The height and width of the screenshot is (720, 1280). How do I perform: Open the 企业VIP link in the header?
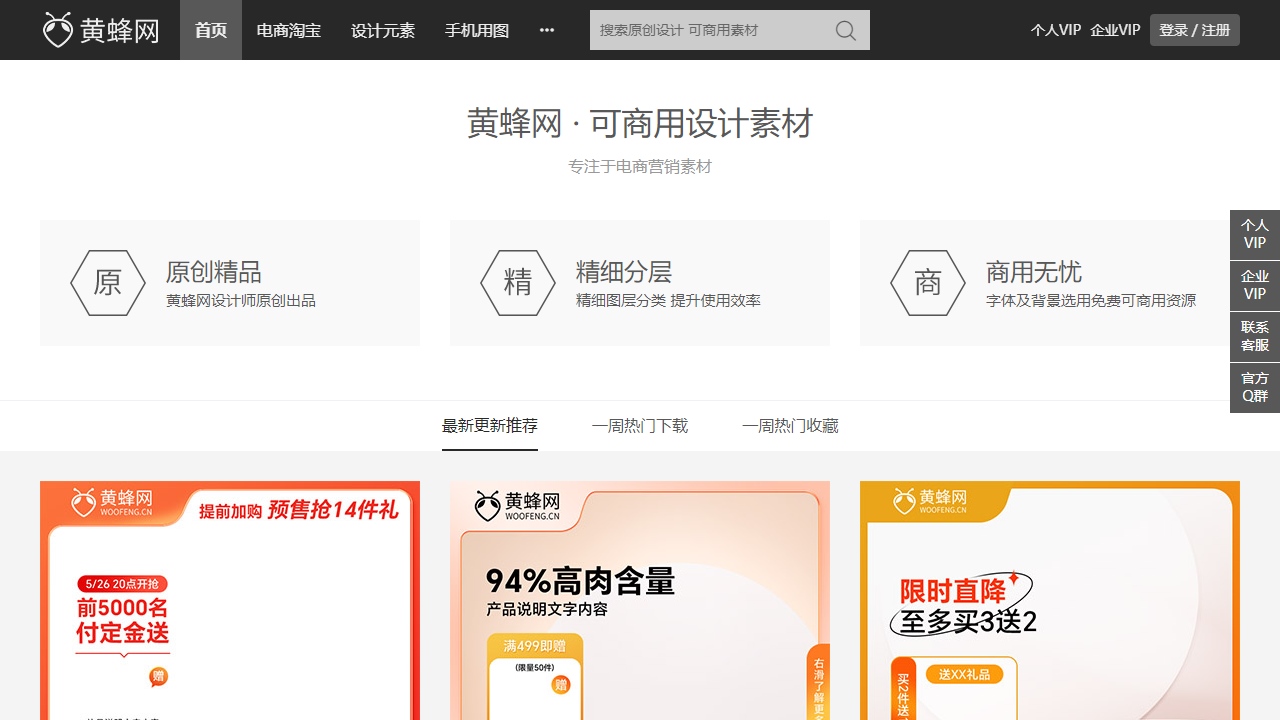[1115, 30]
